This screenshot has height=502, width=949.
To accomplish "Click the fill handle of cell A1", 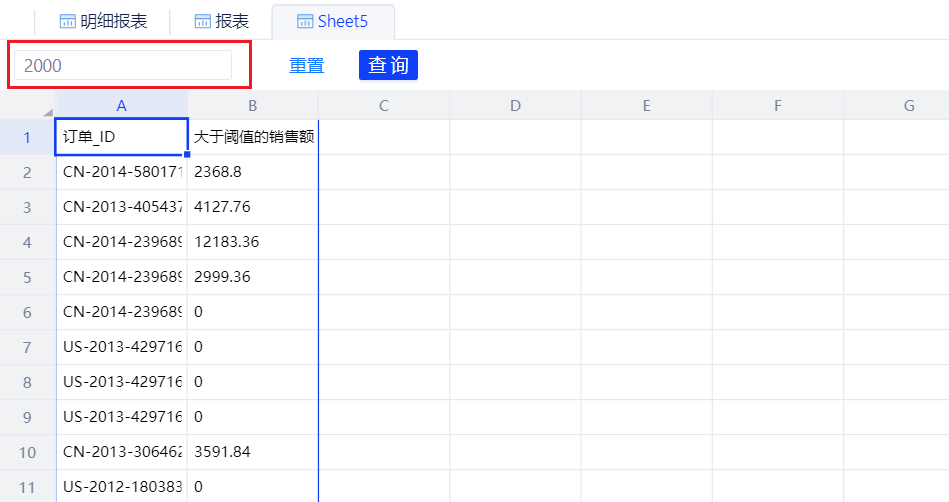I will (x=187, y=154).
